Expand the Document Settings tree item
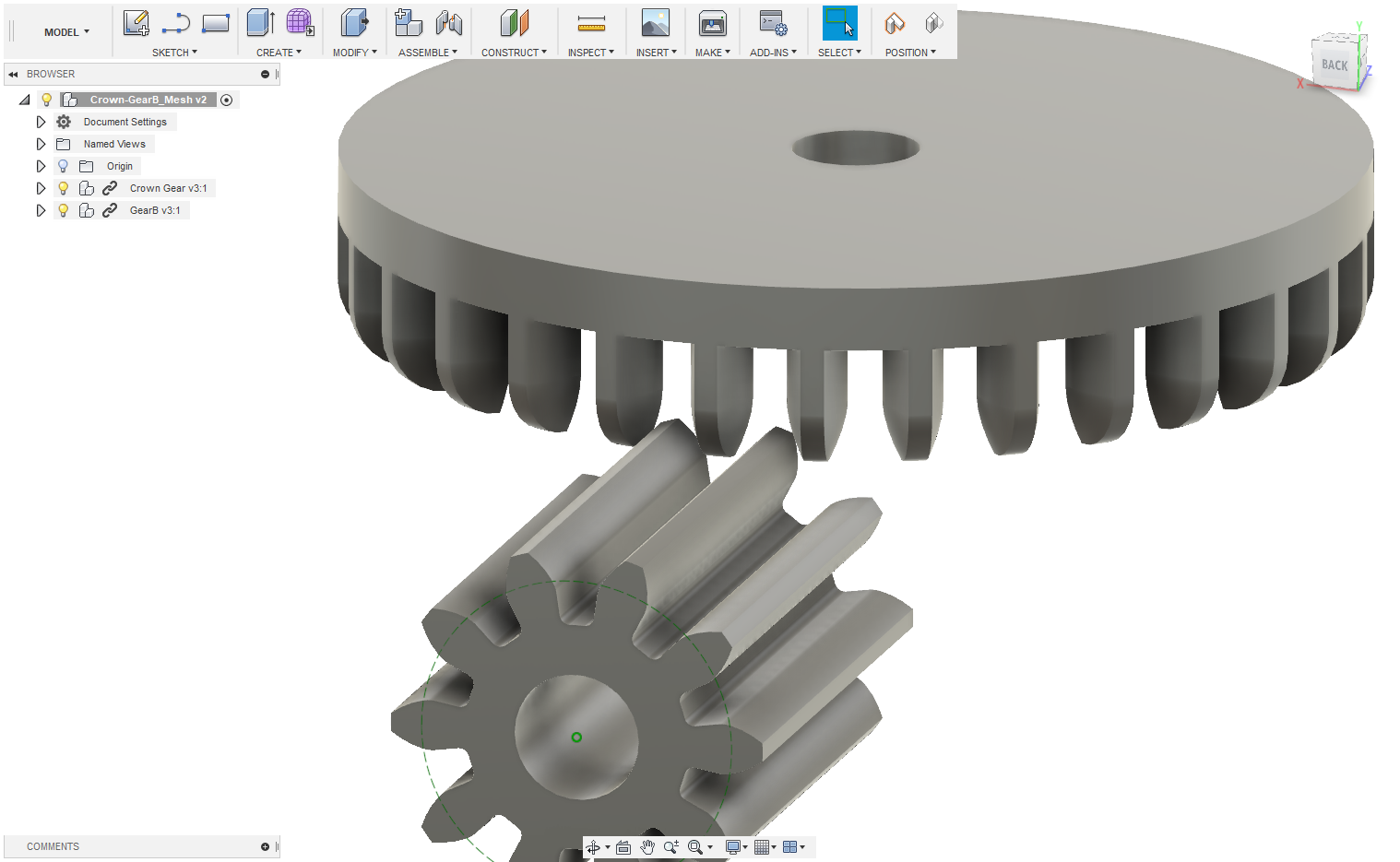The width and height of the screenshot is (1400, 862). pos(41,121)
